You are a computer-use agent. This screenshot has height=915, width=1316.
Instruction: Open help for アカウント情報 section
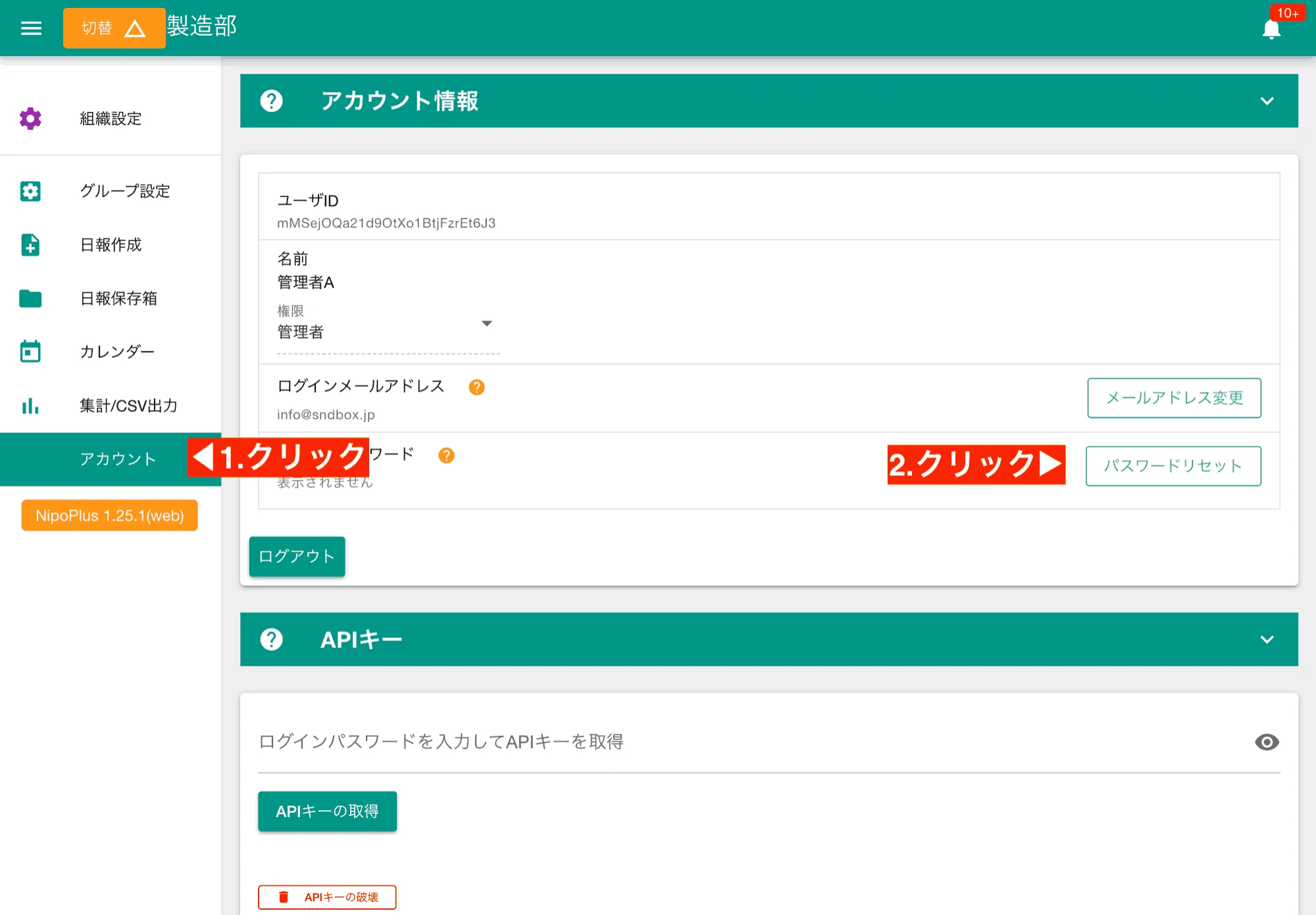point(272,101)
